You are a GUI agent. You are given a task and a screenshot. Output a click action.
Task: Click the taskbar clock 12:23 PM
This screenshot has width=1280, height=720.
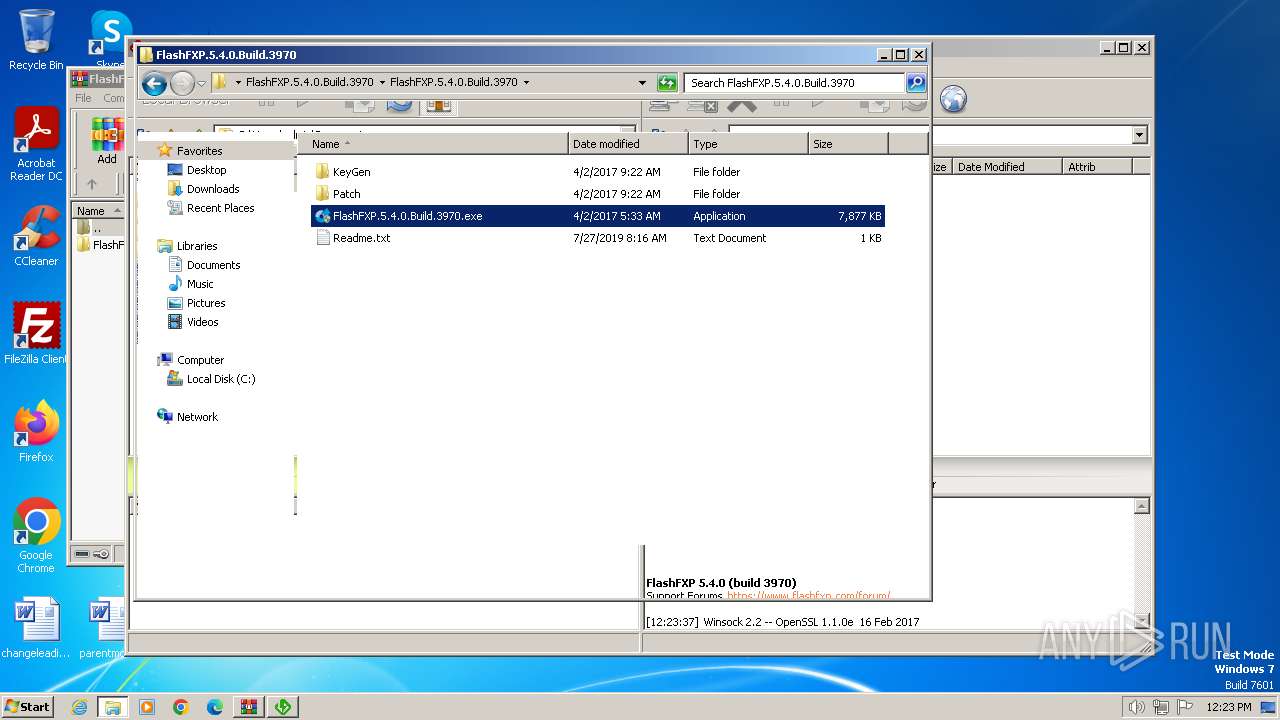click(1229, 707)
